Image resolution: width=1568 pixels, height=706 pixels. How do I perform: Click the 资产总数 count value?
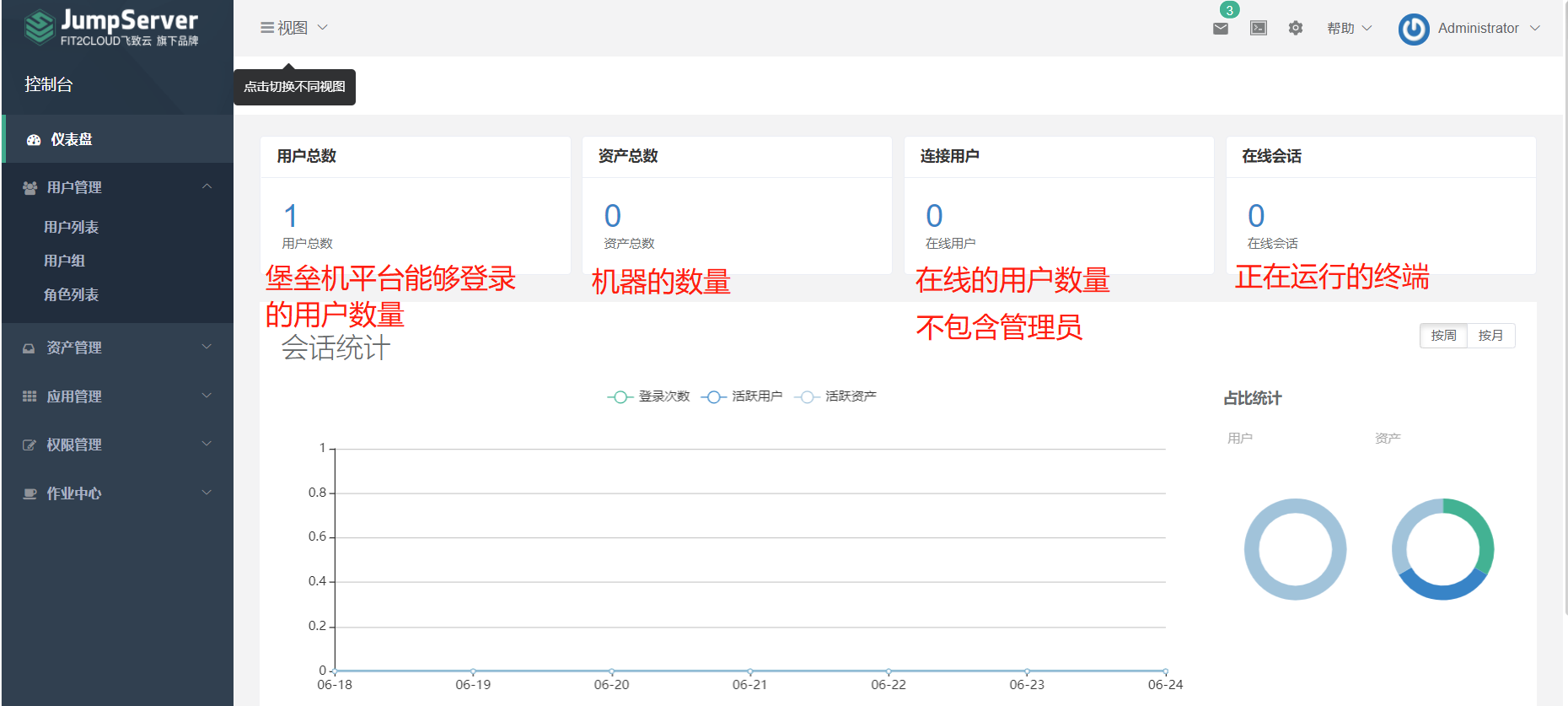pyautogui.click(x=613, y=216)
